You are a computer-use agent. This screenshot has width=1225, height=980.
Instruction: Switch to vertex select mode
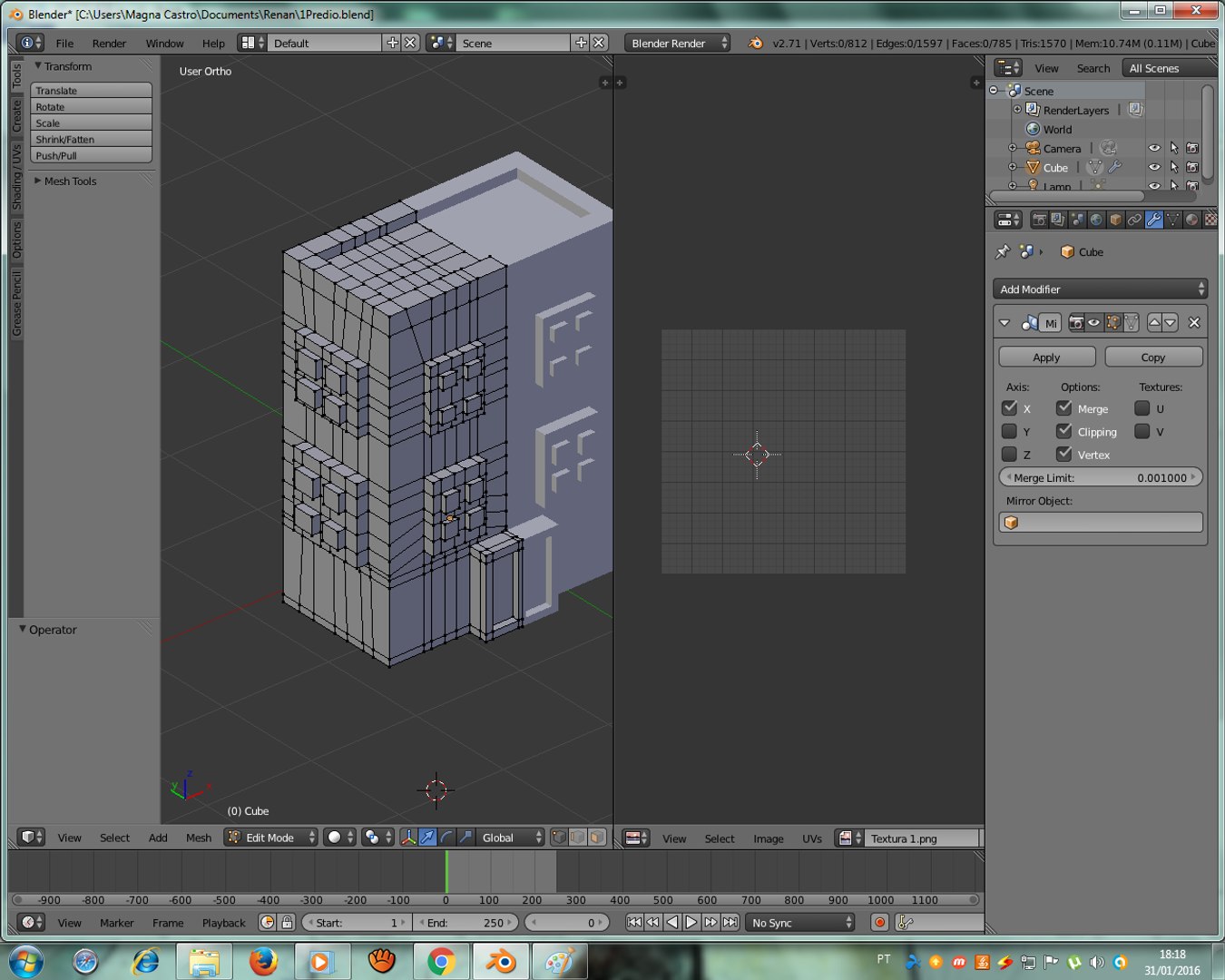pos(559,837)
